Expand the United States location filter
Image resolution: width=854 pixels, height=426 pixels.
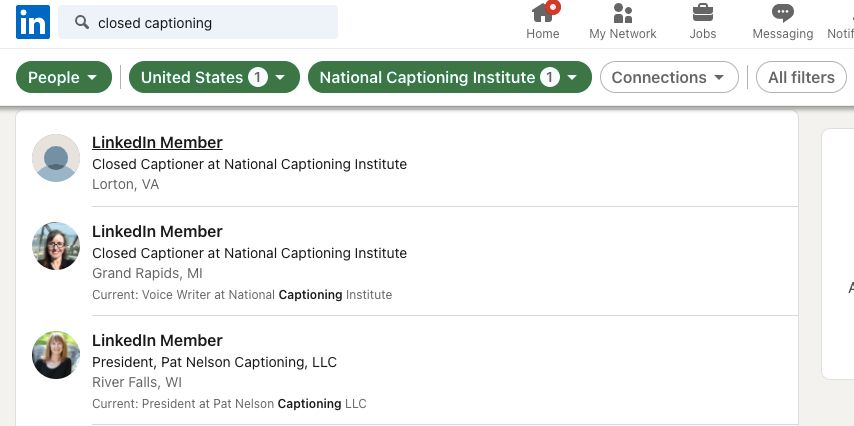[x=214, y=78]
